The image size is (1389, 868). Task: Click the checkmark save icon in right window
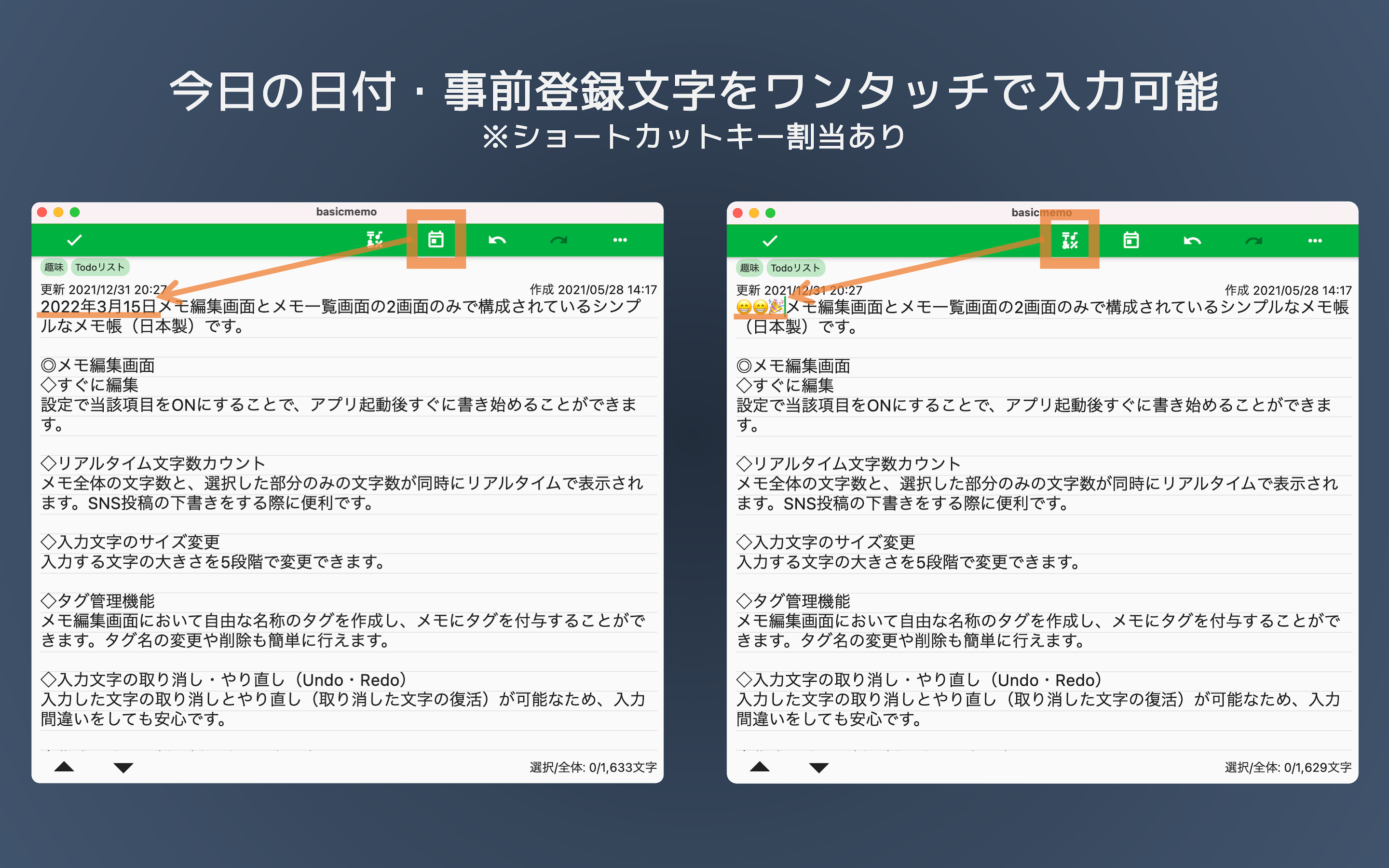[x=770, y=241]
